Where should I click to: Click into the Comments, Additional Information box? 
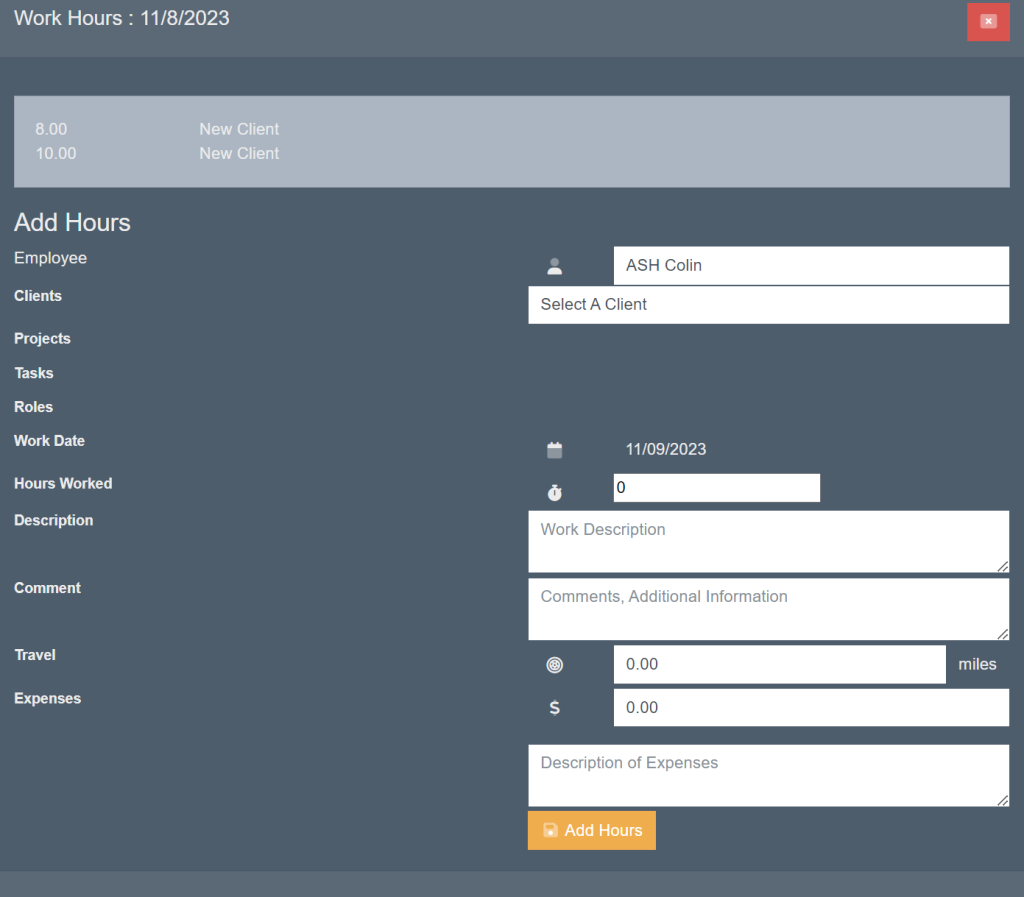pyautogui.click(x=768, y=608)
